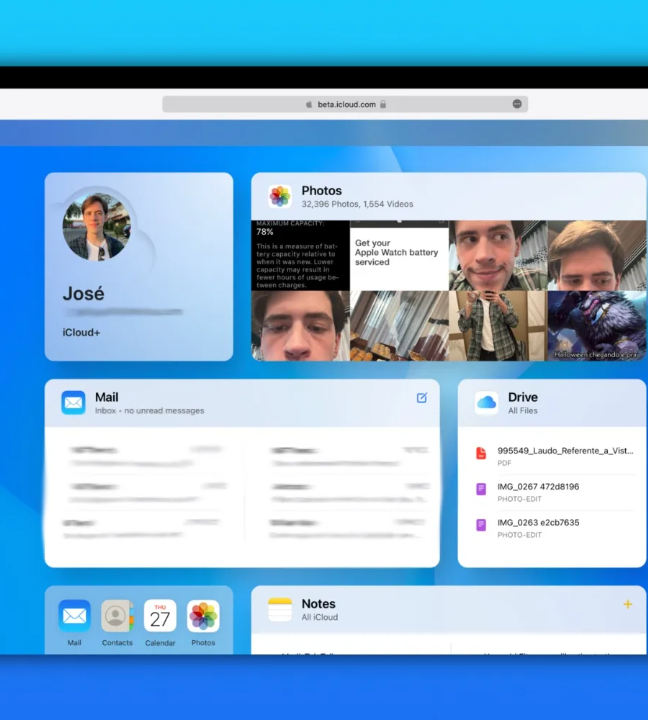This screenshot has width=648, height=720.
Task: Click the Photos widget title
Action: click(x=321, y=191)
